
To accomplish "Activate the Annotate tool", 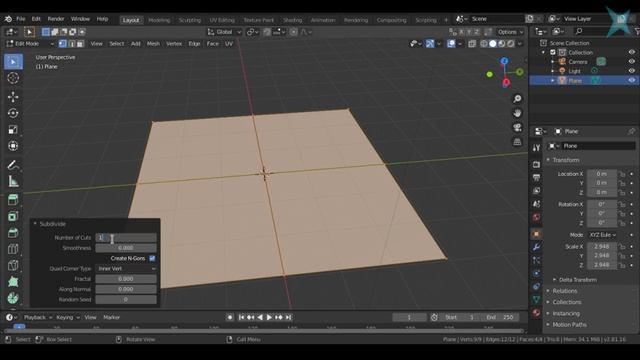I will pos(13,165).
